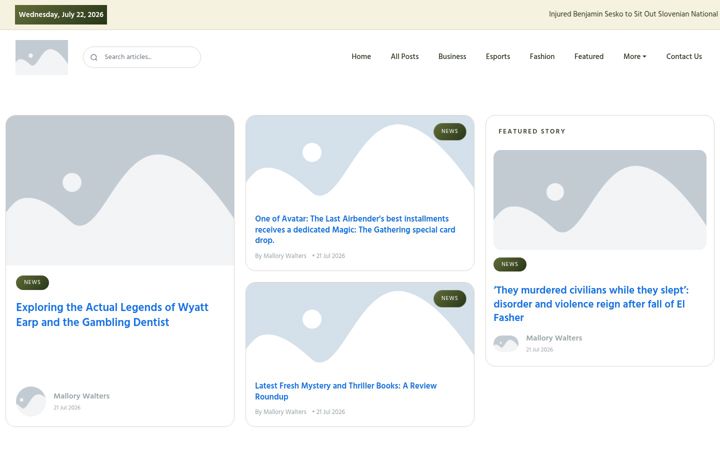Click NEWS badge on Mystery and Thriller card
The width and height of the screenshot is (720, 450).
450,298
